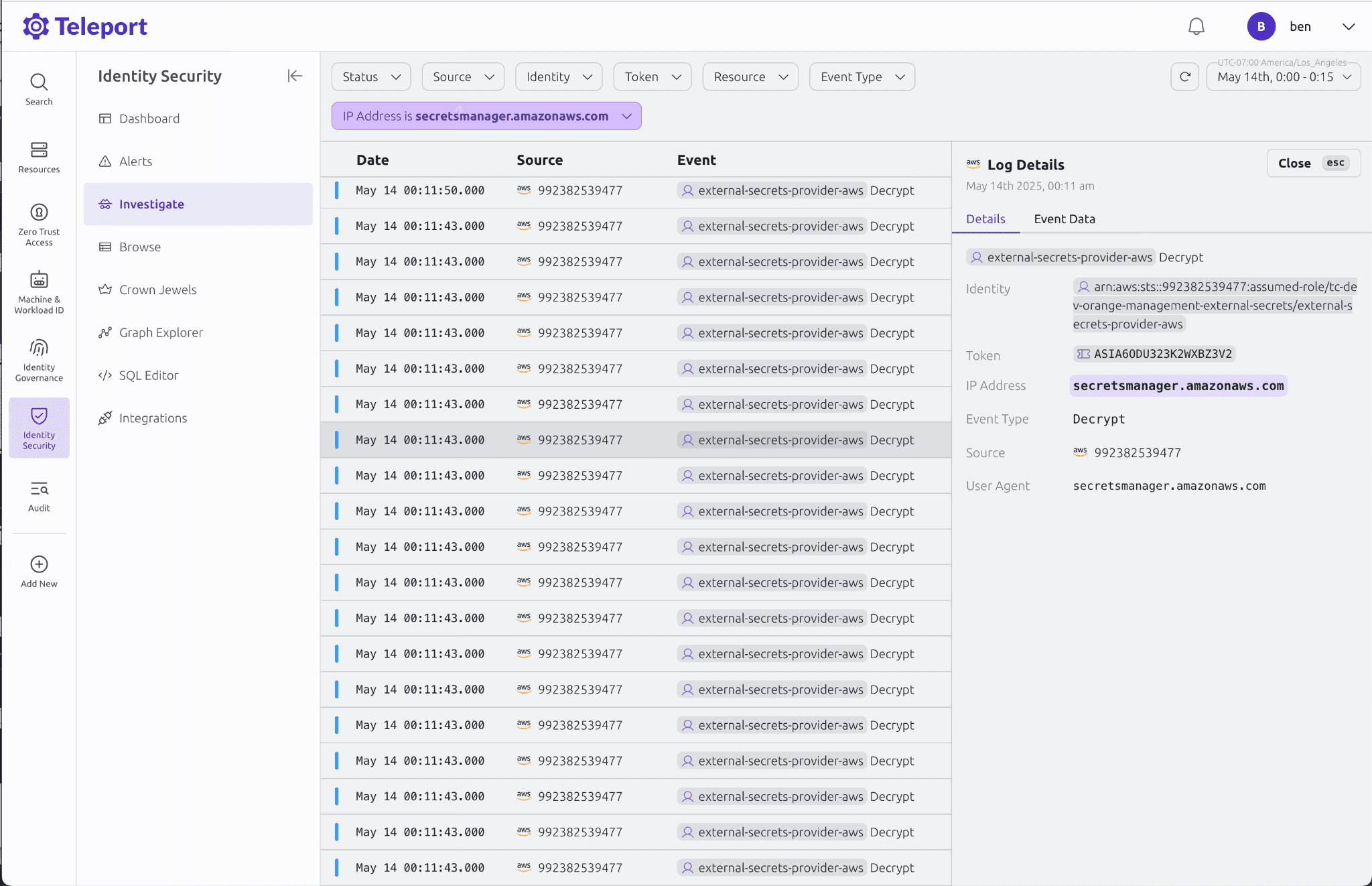Switch to the Event Data tab
Viewport: 1372px width, 886px height.
tap(1064, 219)
